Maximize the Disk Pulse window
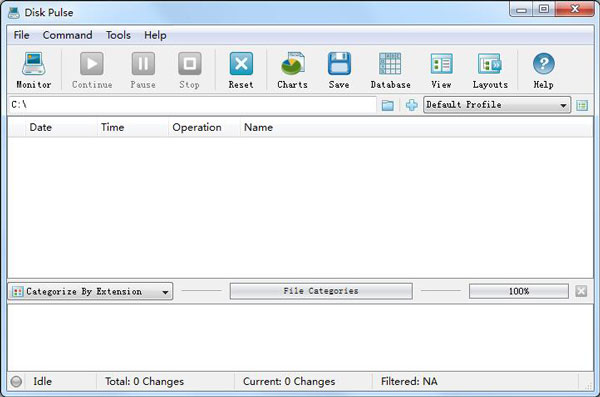 (x=544, y=9)
